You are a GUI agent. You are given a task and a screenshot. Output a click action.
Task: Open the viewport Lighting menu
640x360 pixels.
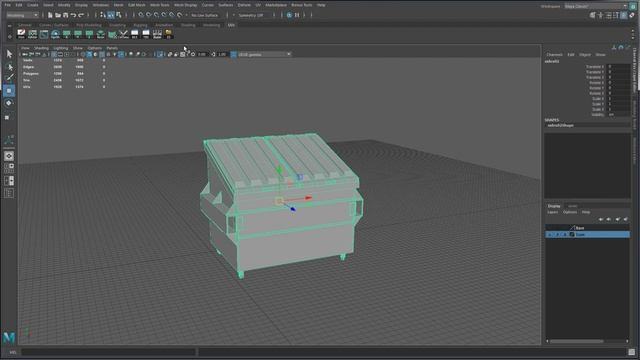61,48
